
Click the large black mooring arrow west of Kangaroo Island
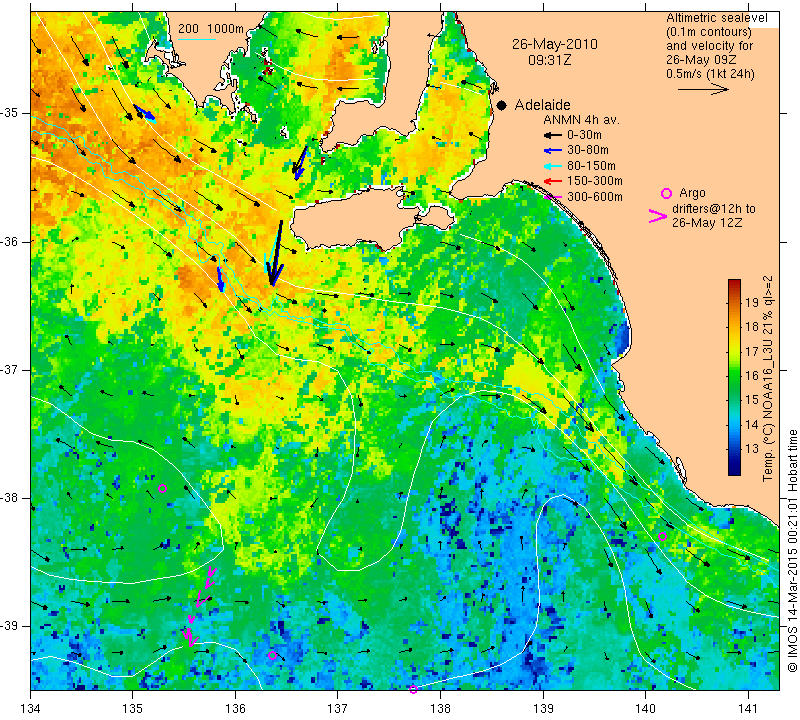point(276,254)
